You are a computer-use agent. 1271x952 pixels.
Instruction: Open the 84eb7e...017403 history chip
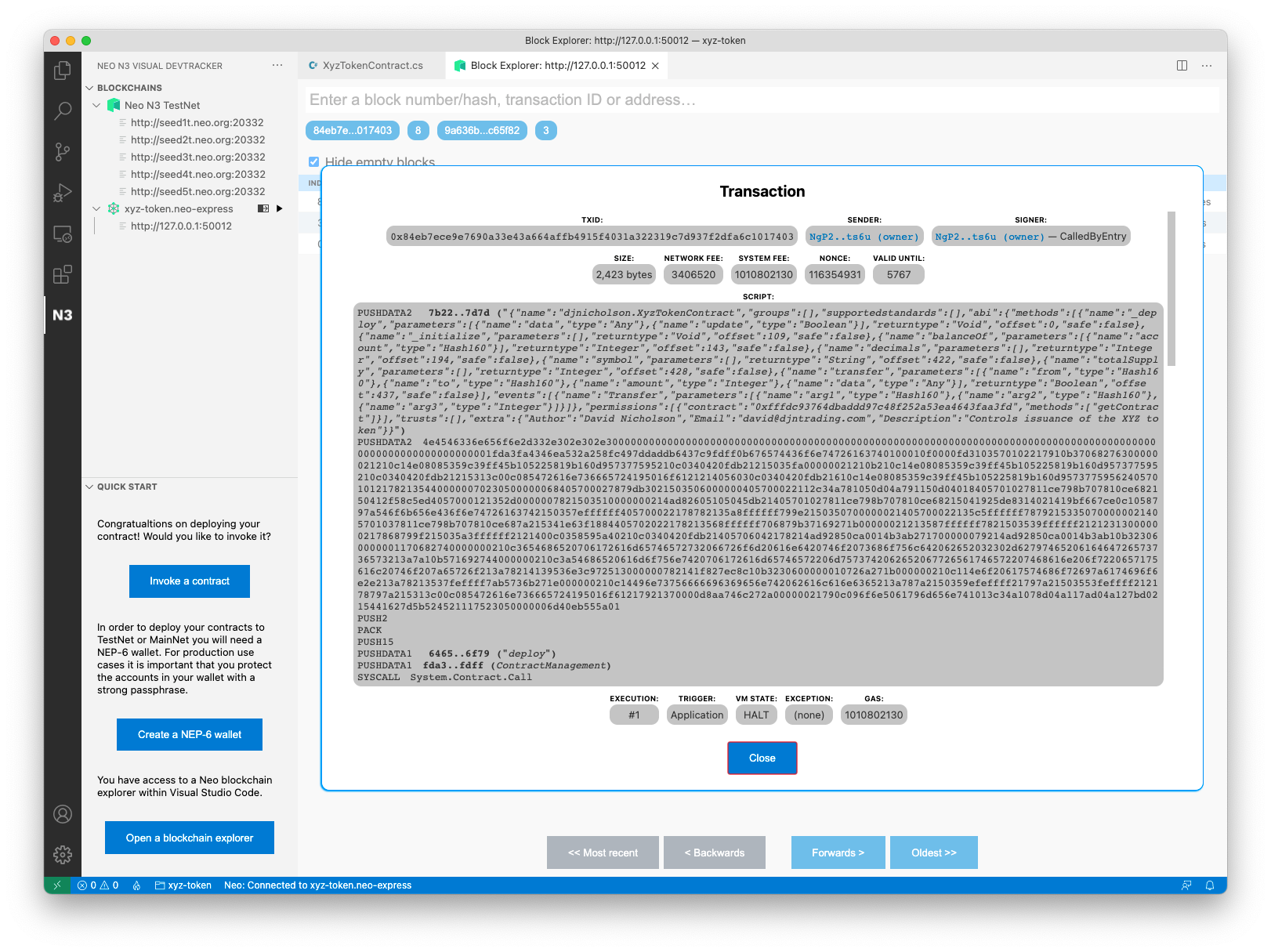(353, 131)
